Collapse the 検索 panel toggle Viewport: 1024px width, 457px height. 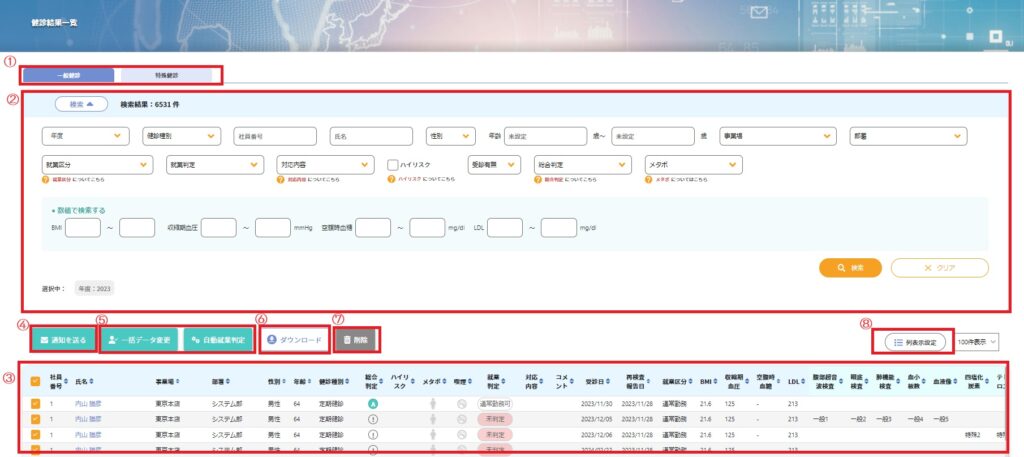[82, 104]
